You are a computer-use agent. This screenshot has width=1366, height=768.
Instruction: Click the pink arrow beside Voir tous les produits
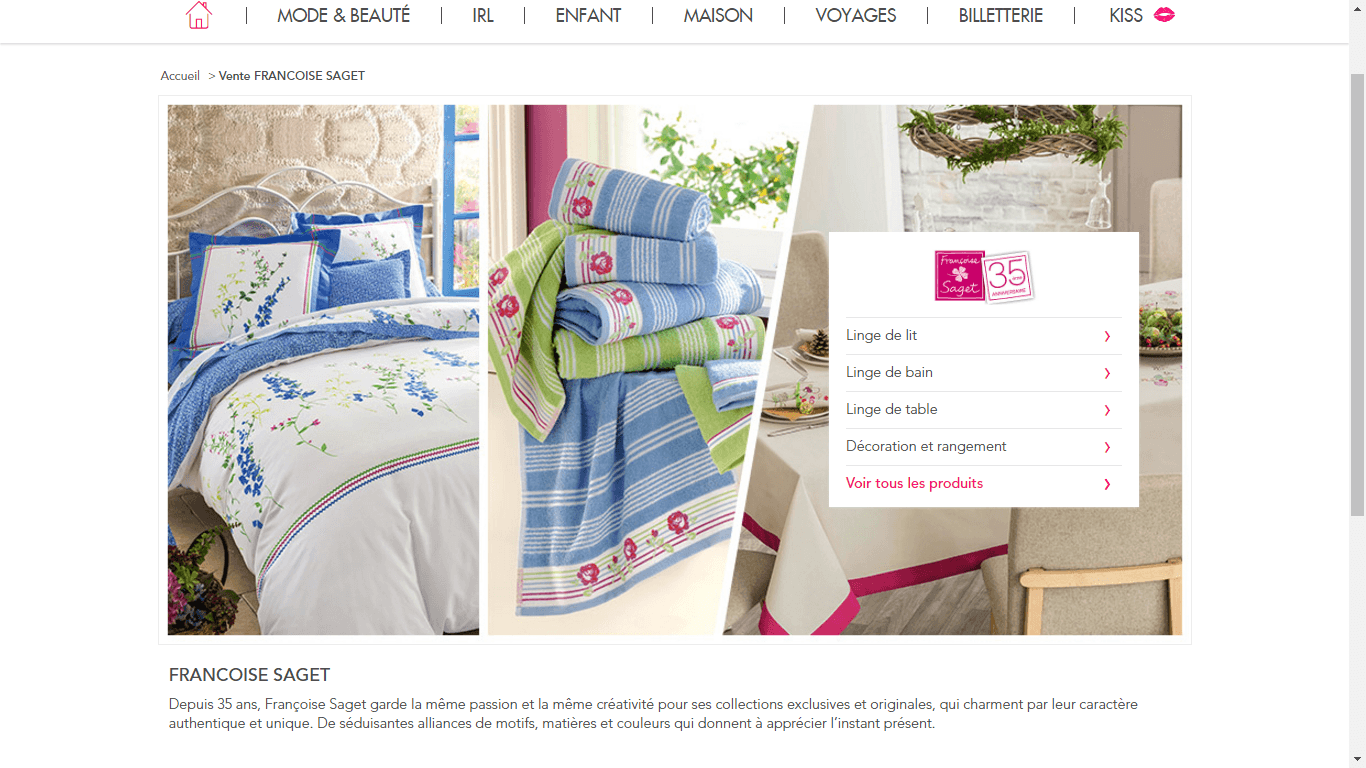pos(1107,484)
